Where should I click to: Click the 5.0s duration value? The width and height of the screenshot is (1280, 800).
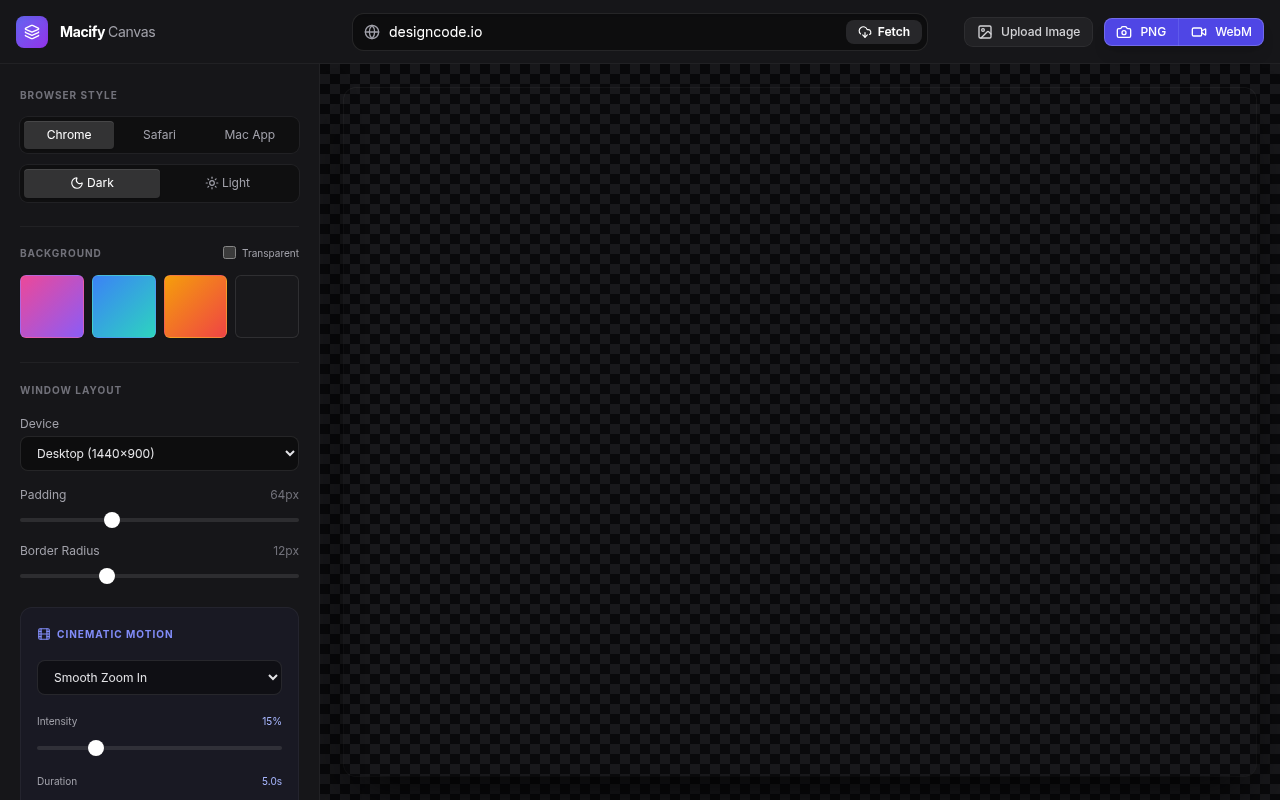click(x=272, y=781)
